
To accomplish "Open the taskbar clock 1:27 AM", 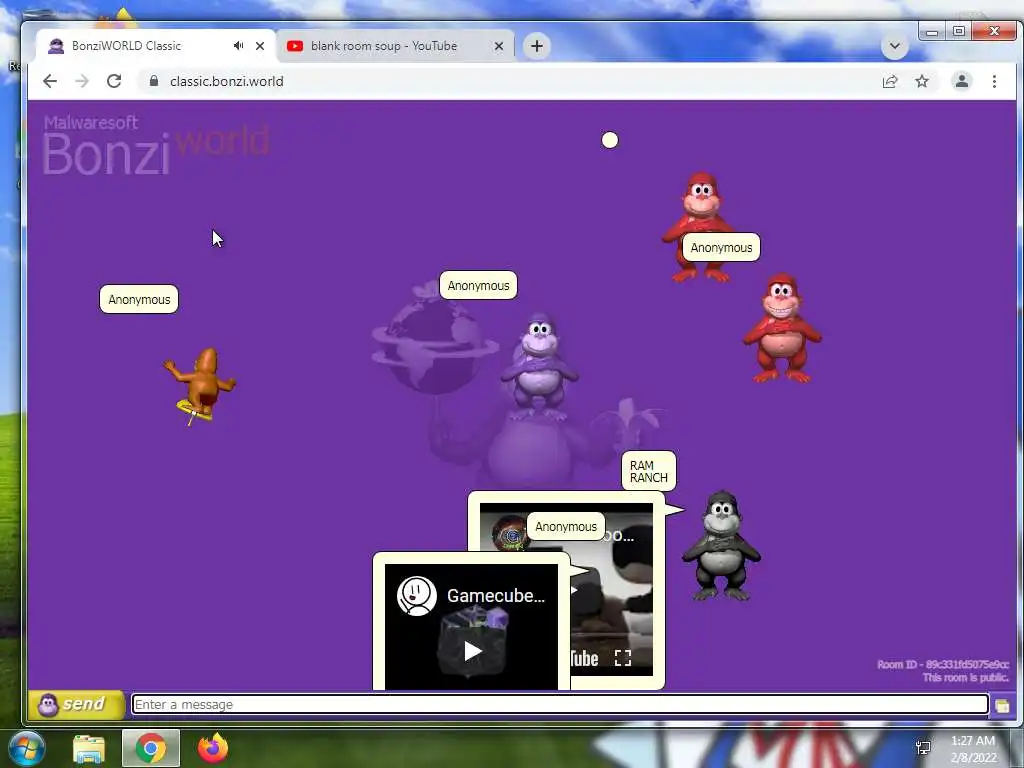I will pos(973,748).
